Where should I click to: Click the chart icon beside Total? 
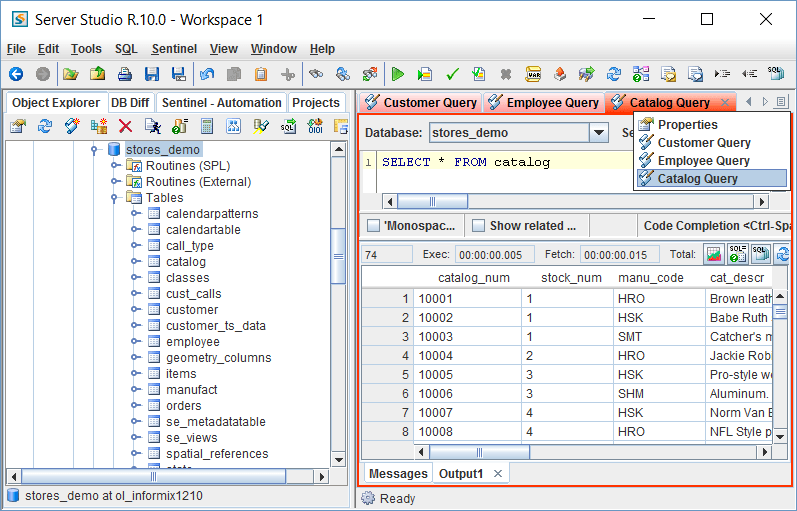pos(714,254)
